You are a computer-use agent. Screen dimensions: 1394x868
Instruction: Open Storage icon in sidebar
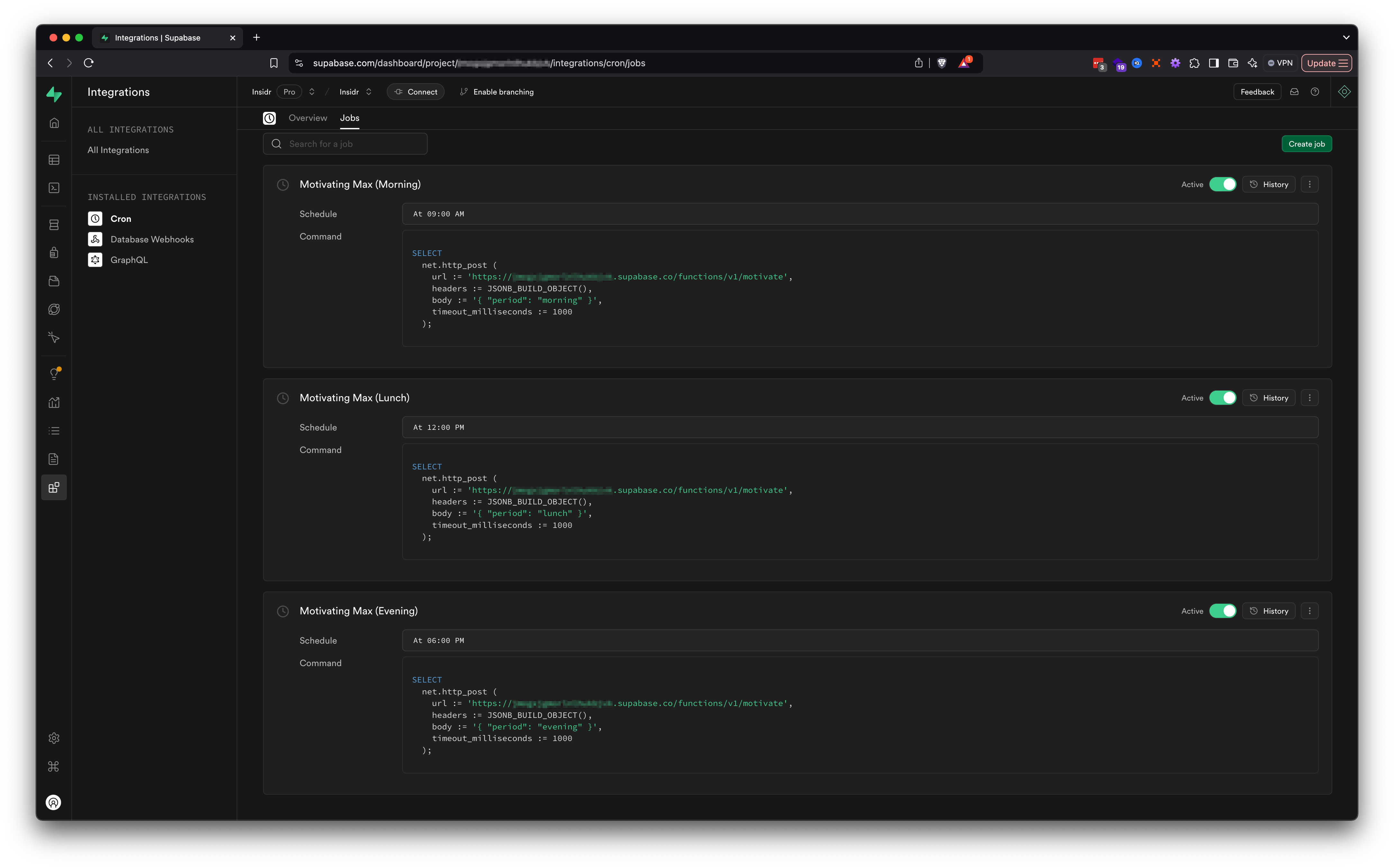54,281
